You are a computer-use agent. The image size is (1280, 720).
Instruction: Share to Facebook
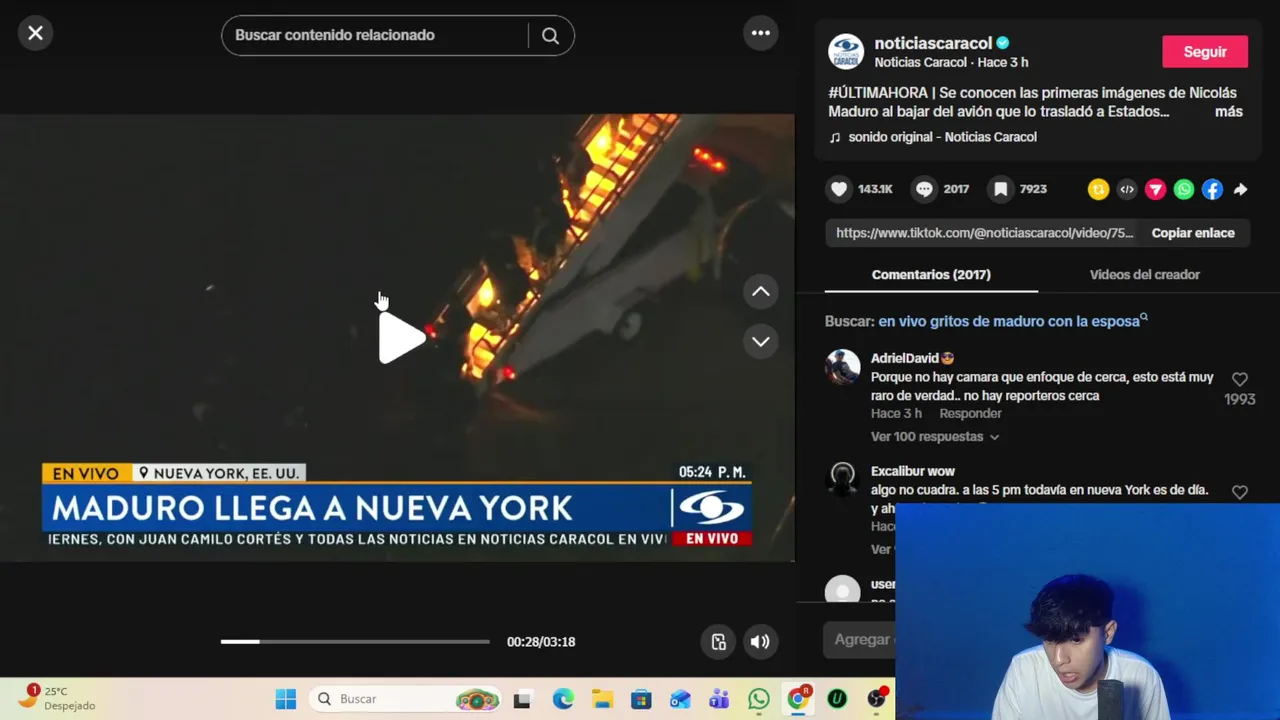1212,189
